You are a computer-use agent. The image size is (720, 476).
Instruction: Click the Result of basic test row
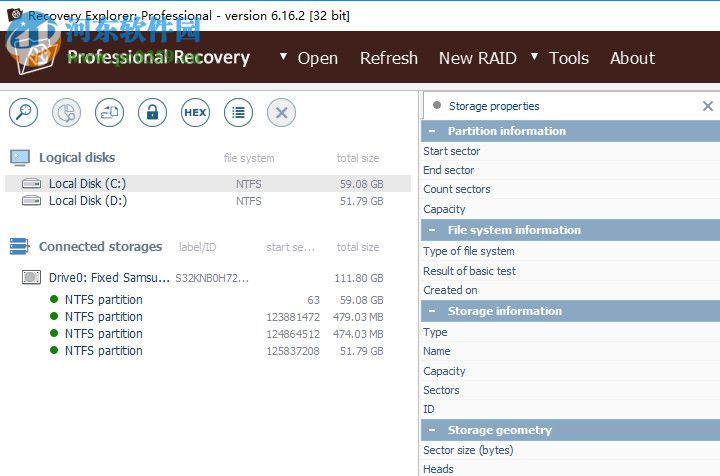click(570, 271)
